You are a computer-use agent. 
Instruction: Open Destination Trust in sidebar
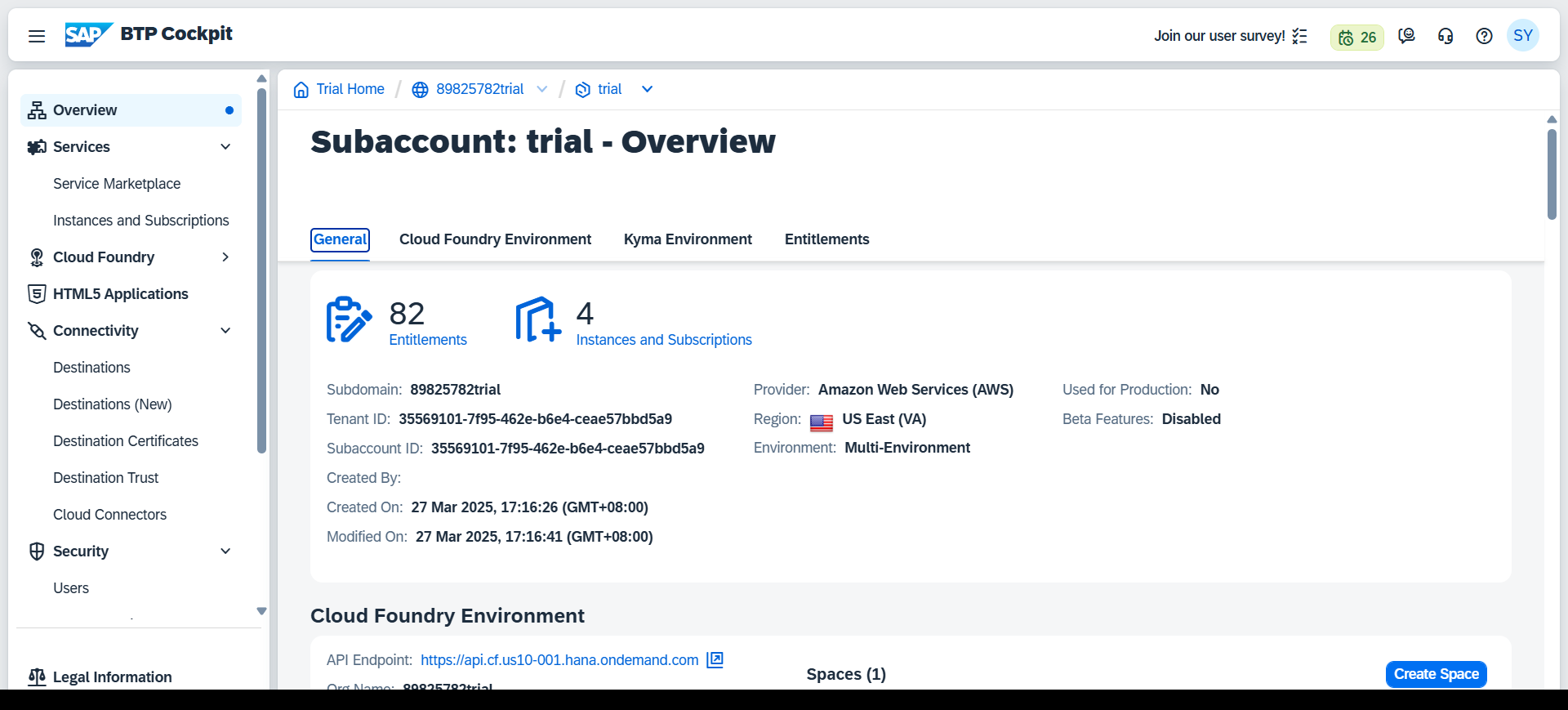(106, 478)
